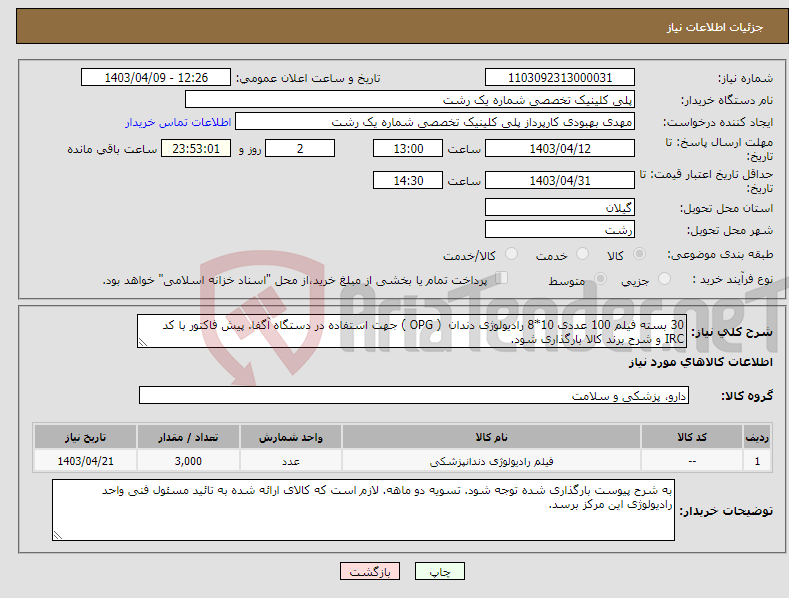Click the remaining days field showing 2
This screenshot has width=789, height=598.
click(300, 148)
